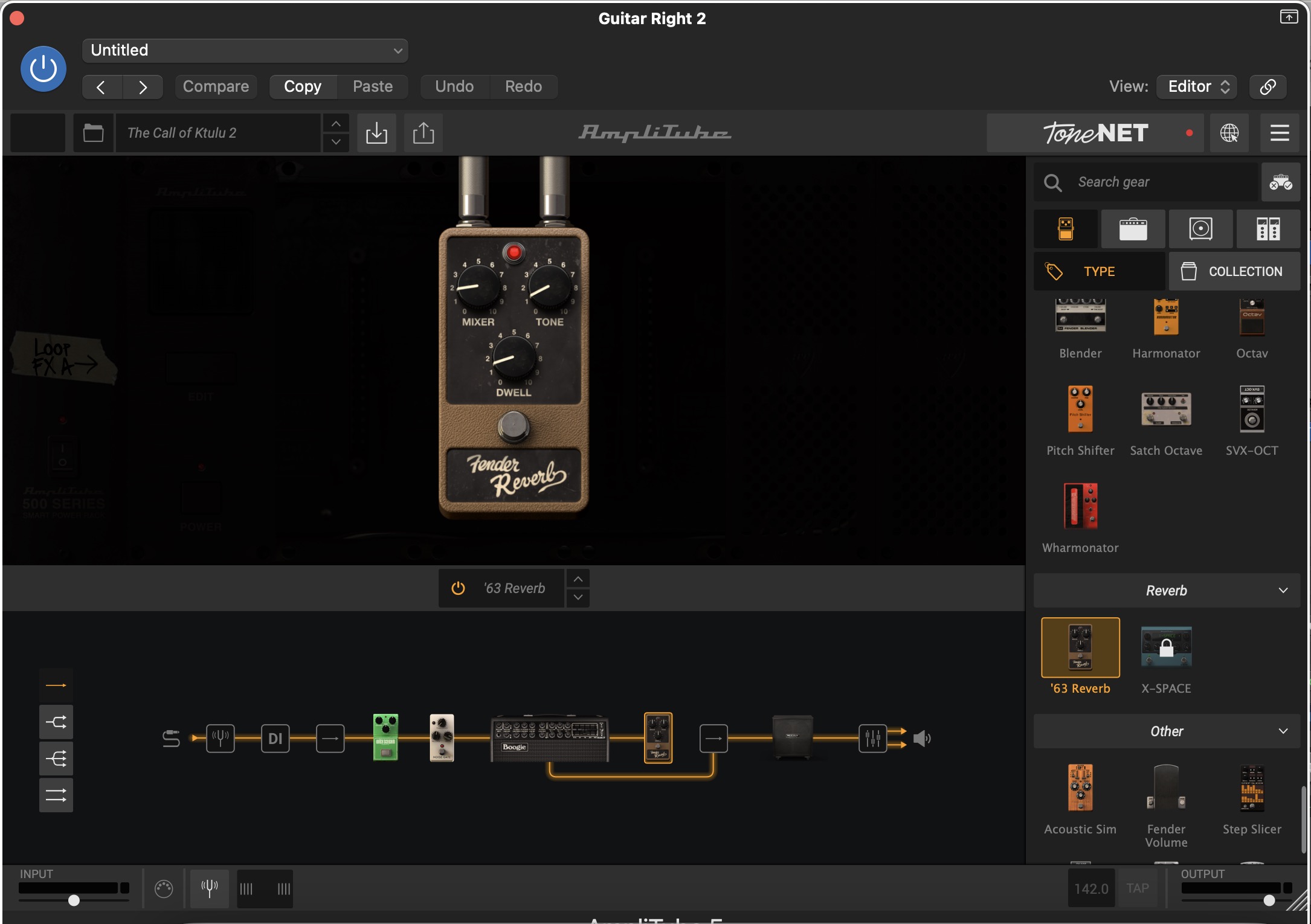Click the Compare button

pyautogui.click(x=216, y=87)
